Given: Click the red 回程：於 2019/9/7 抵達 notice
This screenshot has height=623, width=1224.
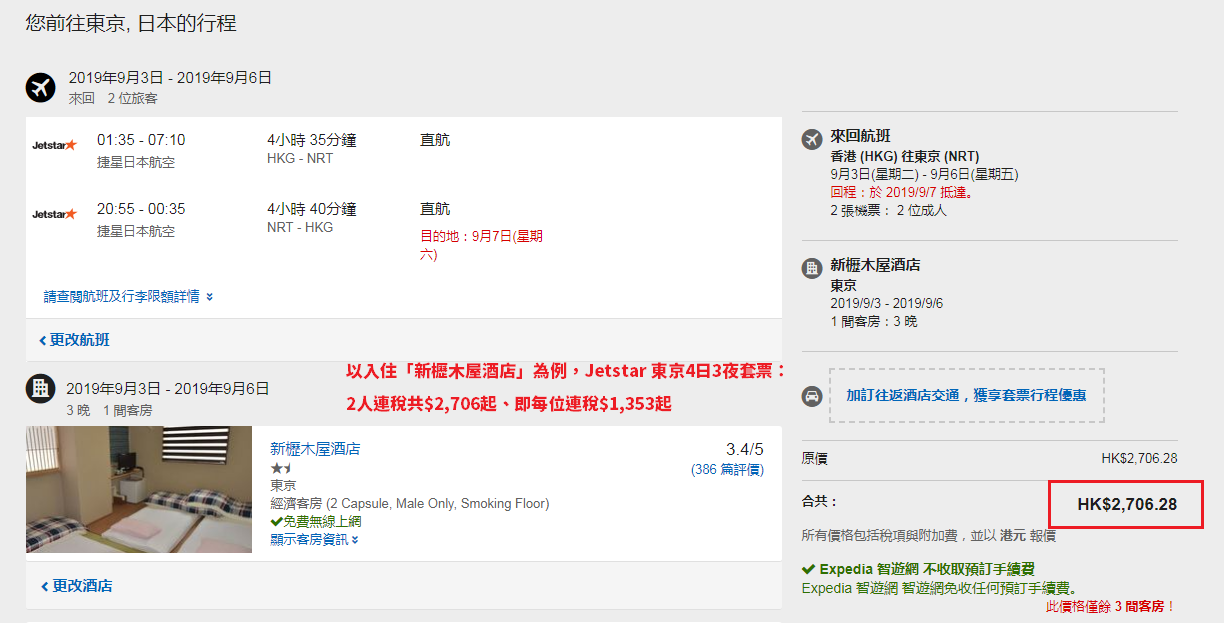Looking at the screenshot, I should (x=902, y=192).
